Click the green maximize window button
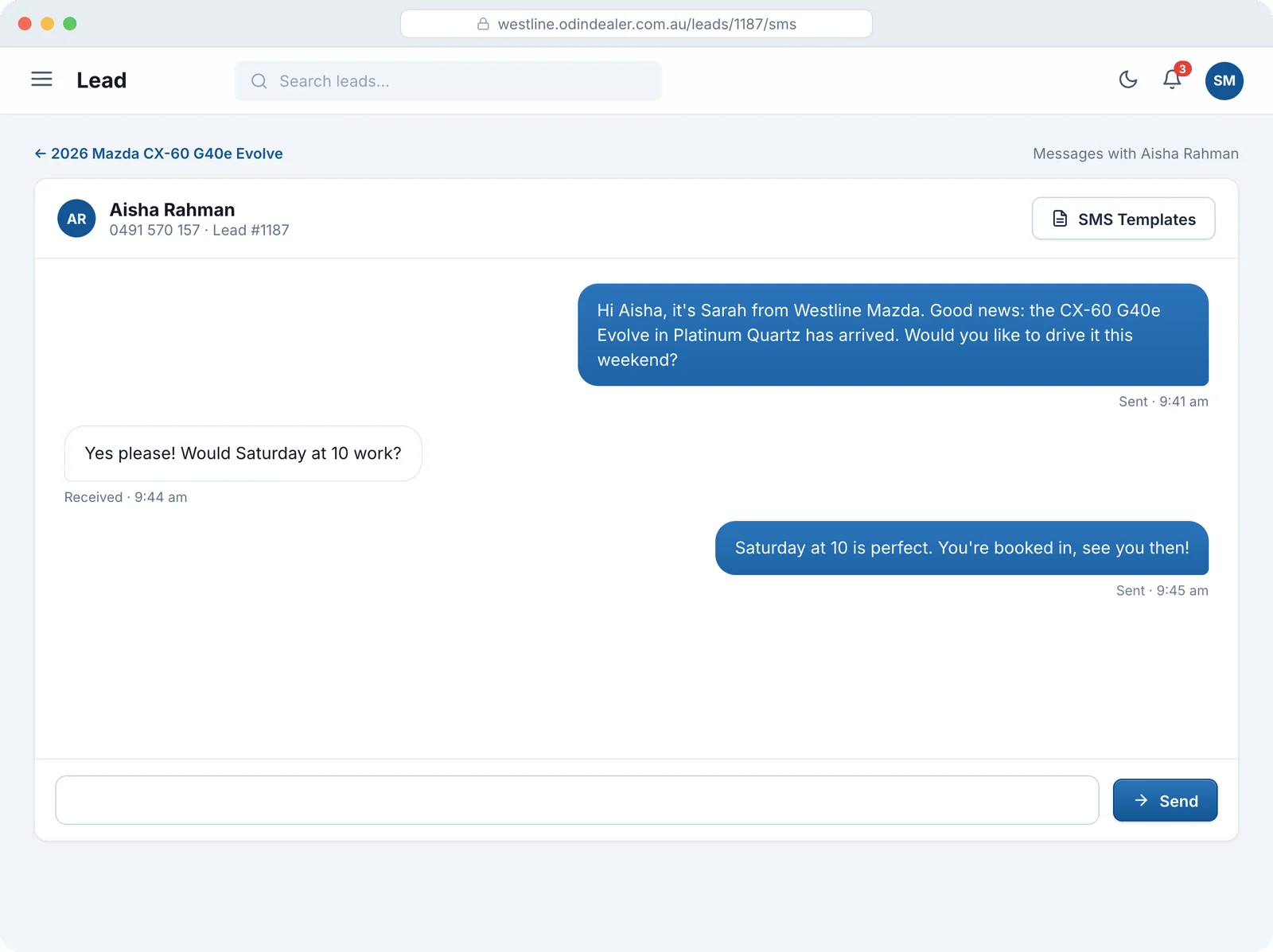 [x=70, y=24]
